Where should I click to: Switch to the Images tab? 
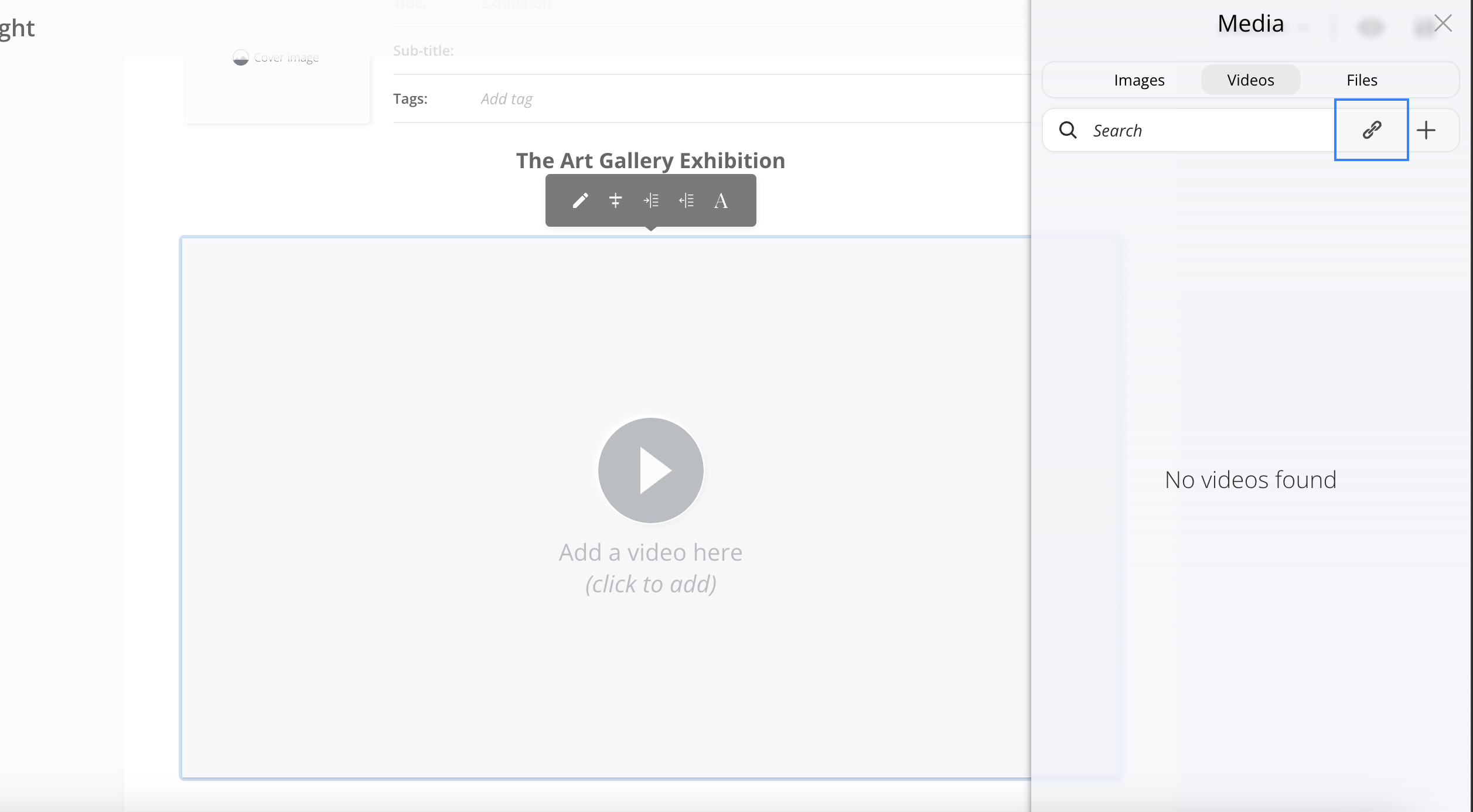tap(1139, 80)
